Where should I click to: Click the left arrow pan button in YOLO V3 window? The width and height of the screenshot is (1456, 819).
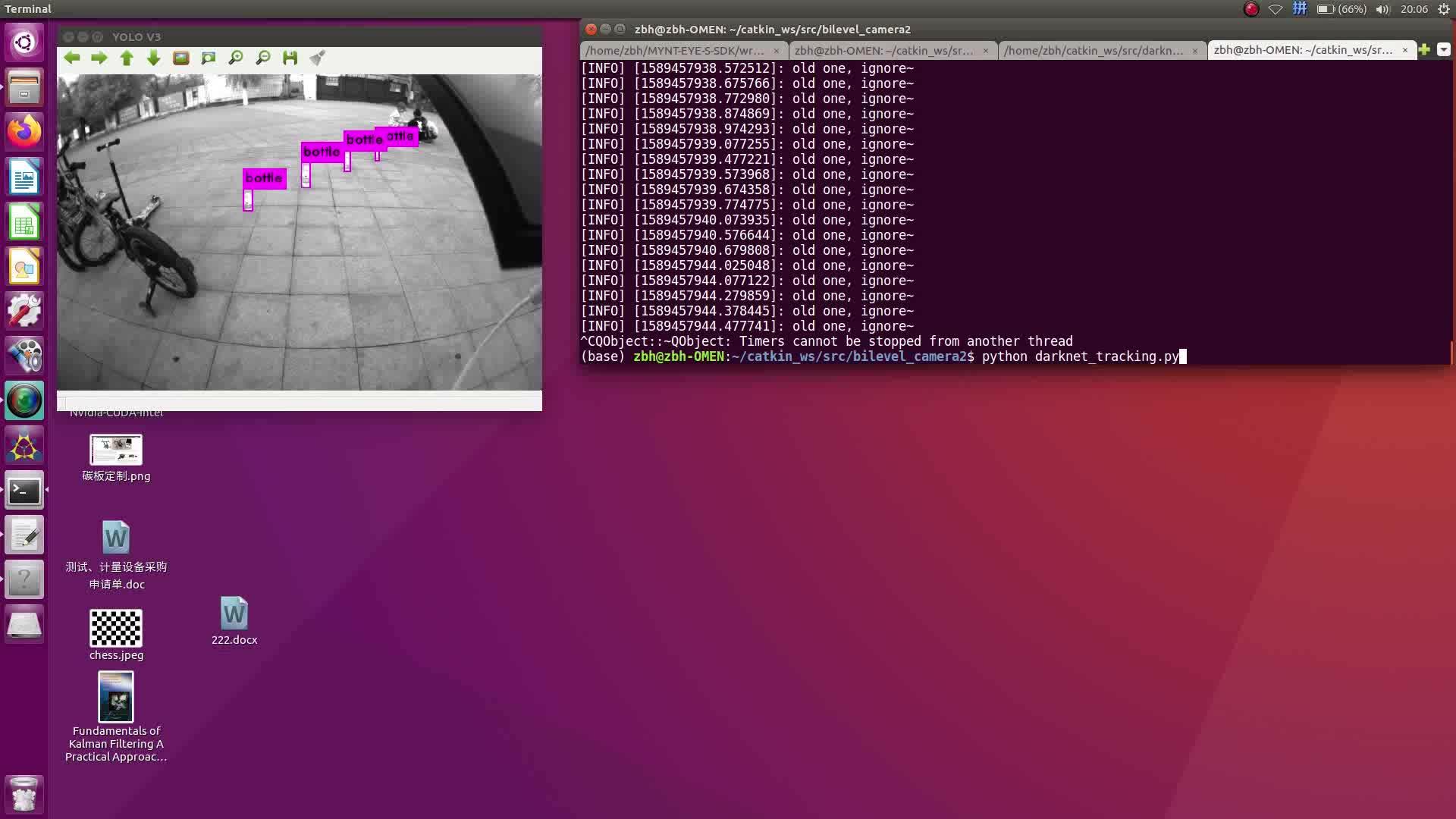[x=72, y=58]
